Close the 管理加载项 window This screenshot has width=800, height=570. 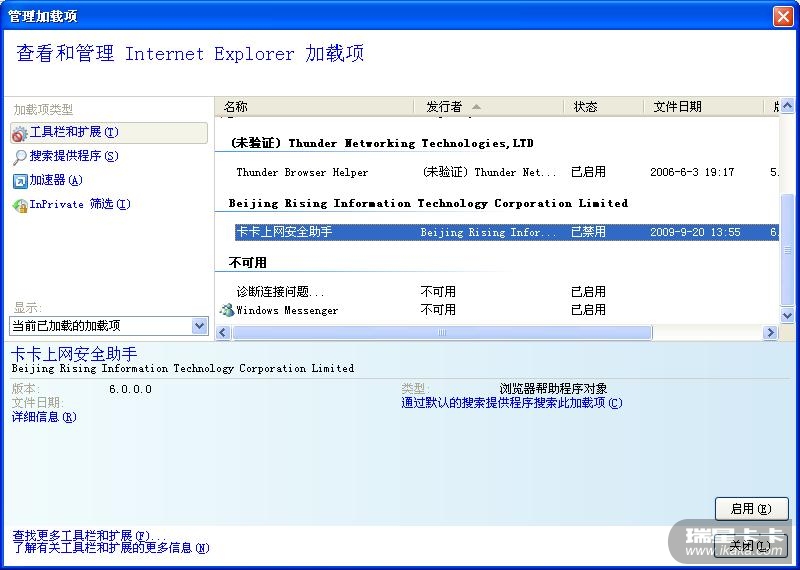(783, 17)
